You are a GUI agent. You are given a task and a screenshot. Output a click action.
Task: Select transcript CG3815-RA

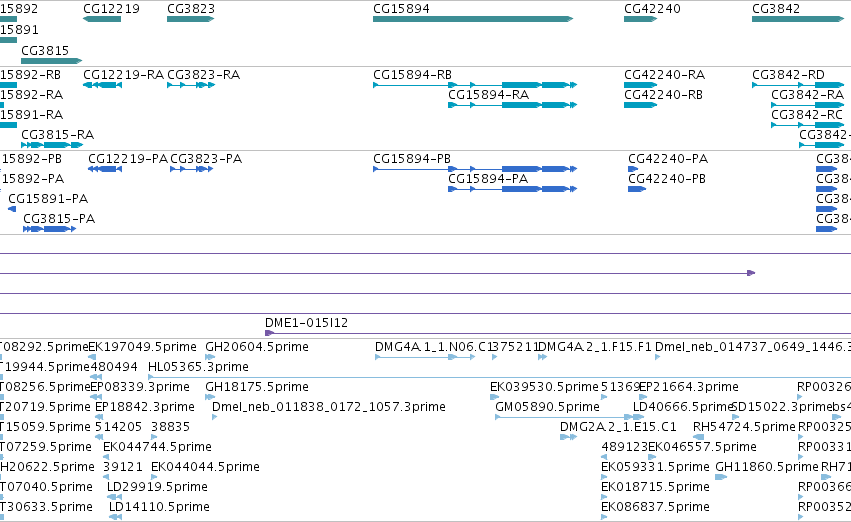tap(58, 135)
